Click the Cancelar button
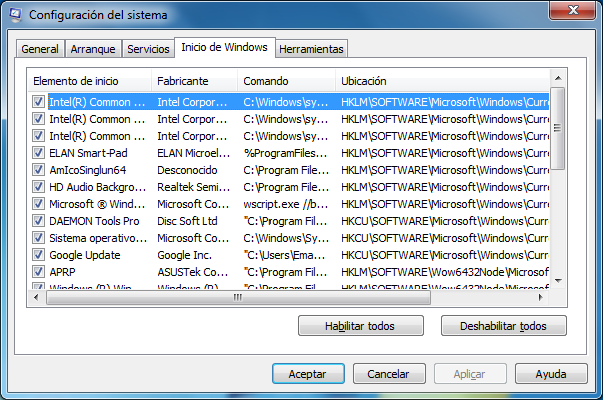603x400 pixels. [x=389, y=373]
